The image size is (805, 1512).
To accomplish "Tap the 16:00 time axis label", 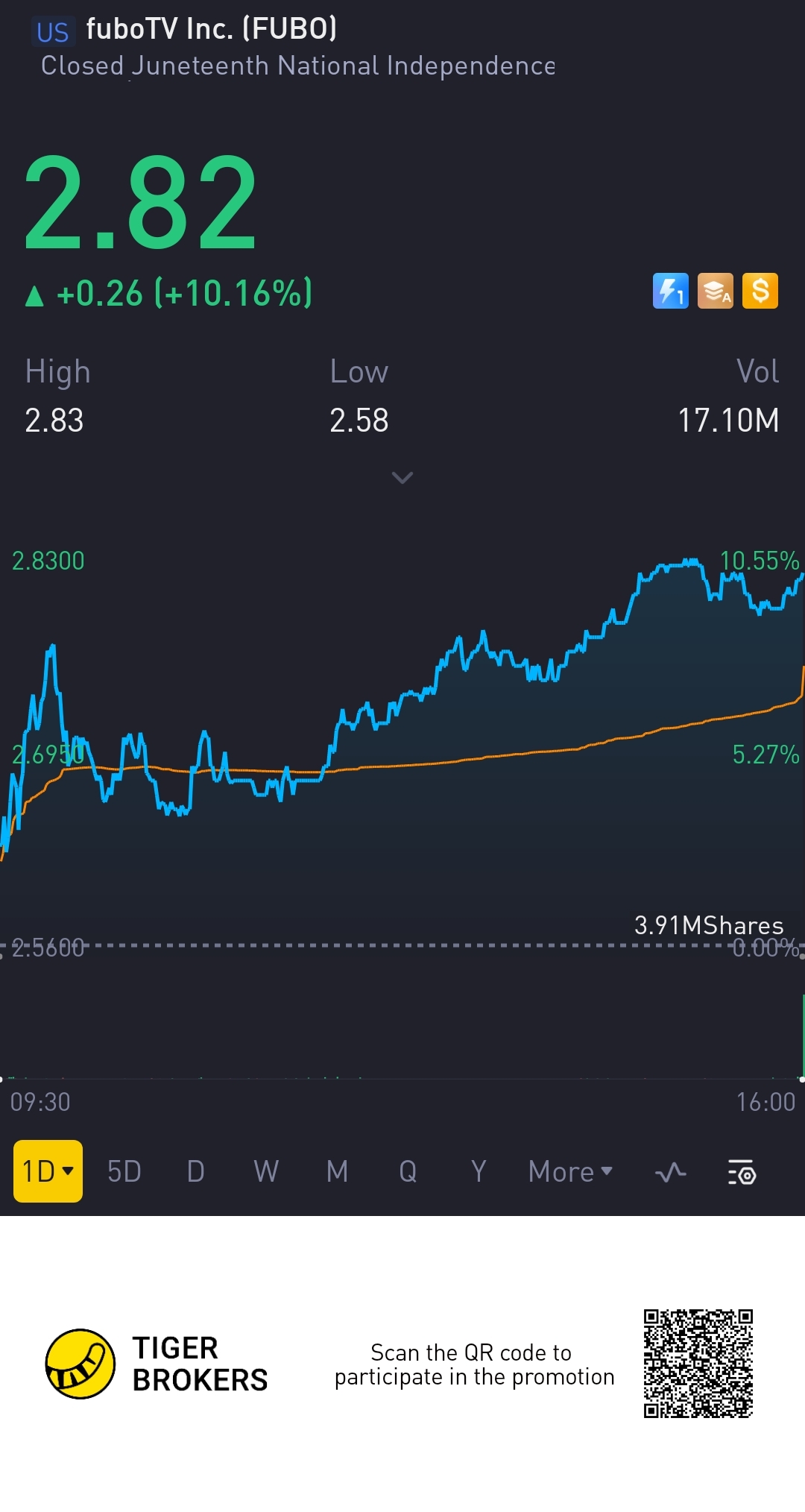I will click(x=765, y=1102).
